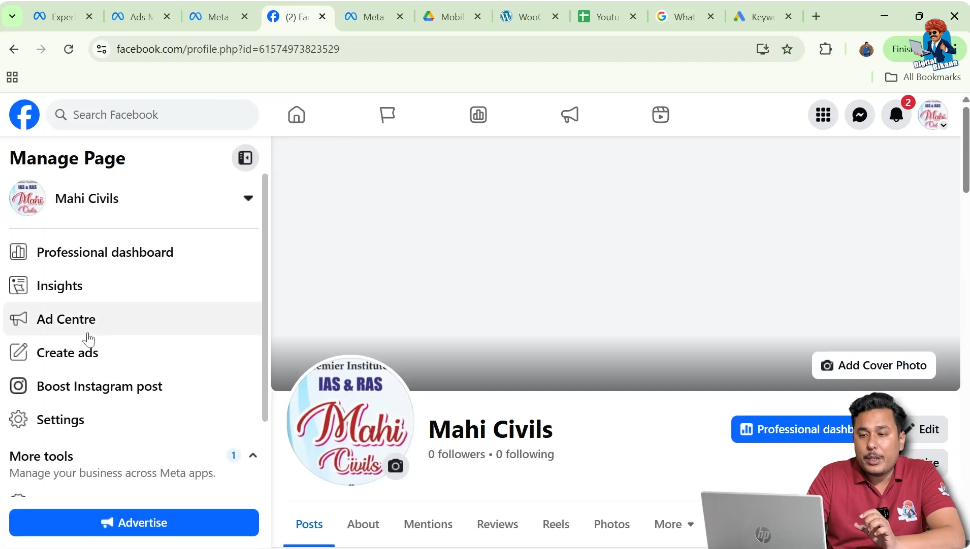Click the camera icon on profile picture
The width and height of the screenshot is (970, 549).
coord(395,466)
